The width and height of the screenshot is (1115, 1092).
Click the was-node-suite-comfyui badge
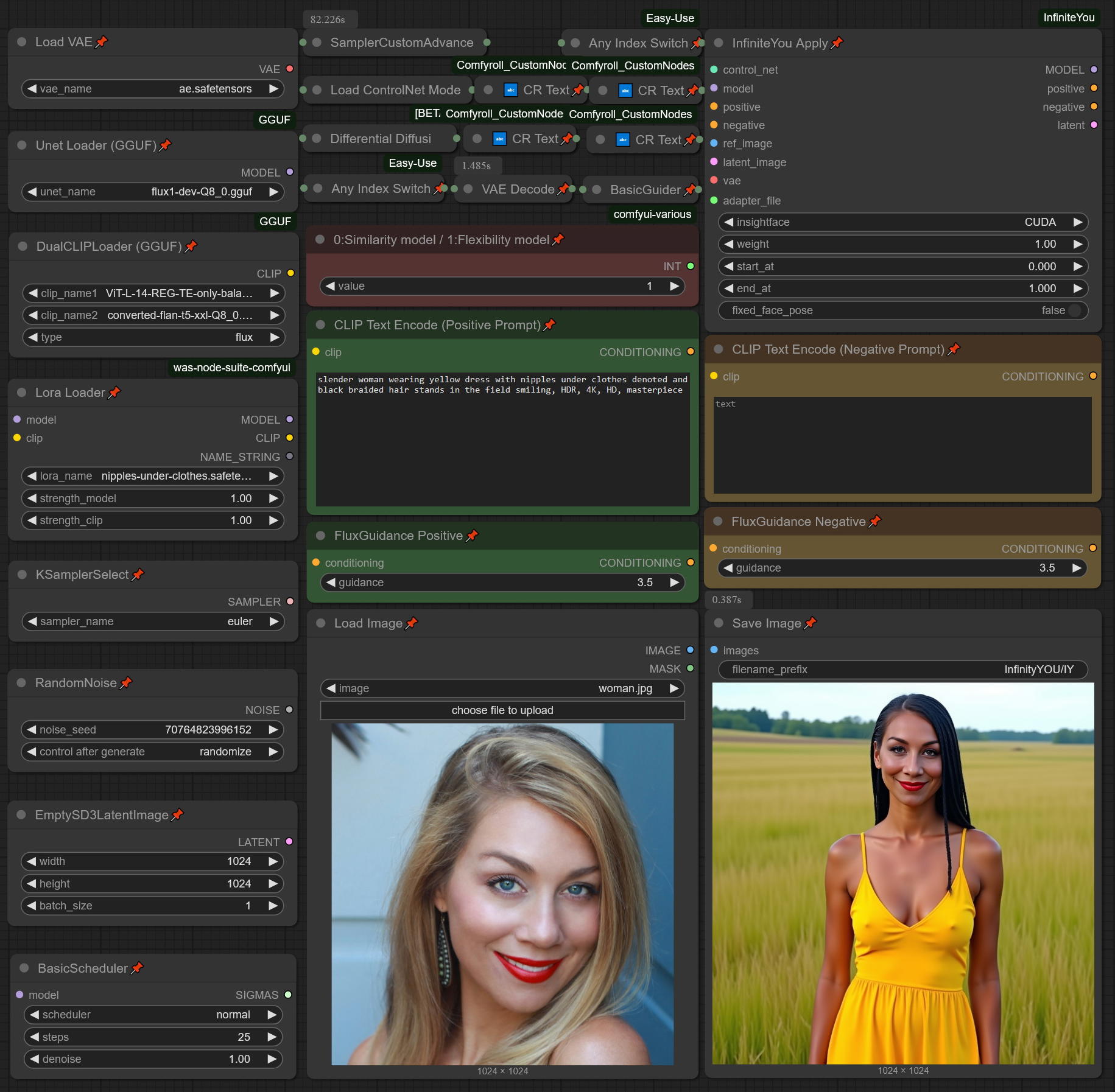(231, 368)
